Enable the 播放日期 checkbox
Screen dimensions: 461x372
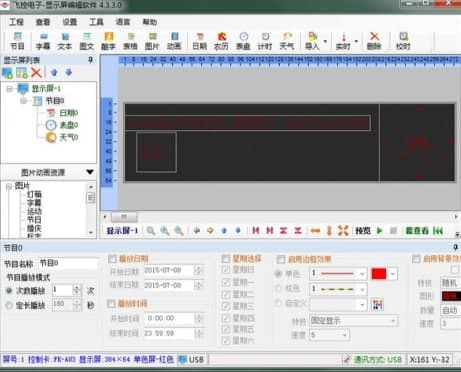(112, 259)
